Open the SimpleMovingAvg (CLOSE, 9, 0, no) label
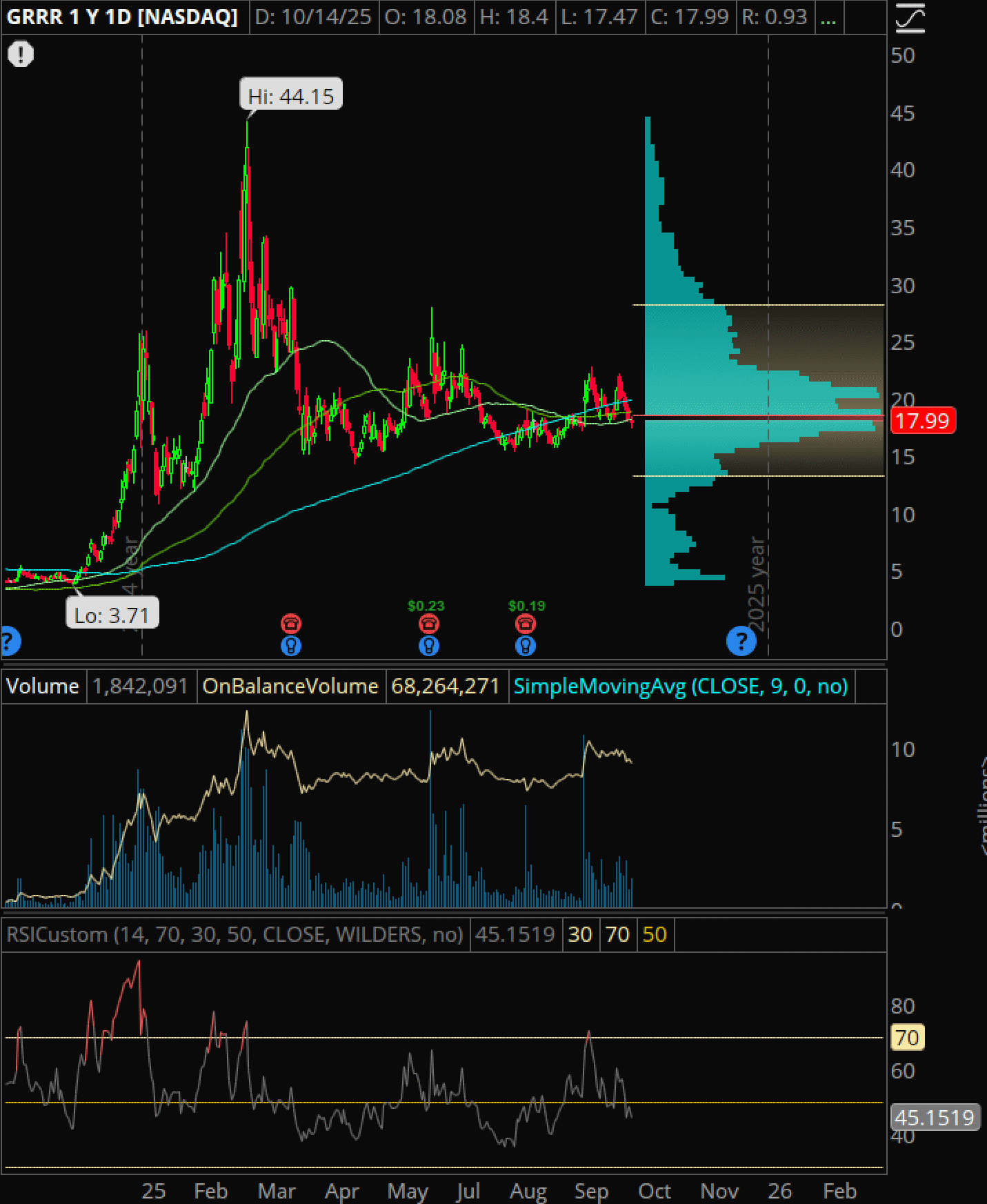Viewport: 987px width, 1204px height. pos(681,686)
